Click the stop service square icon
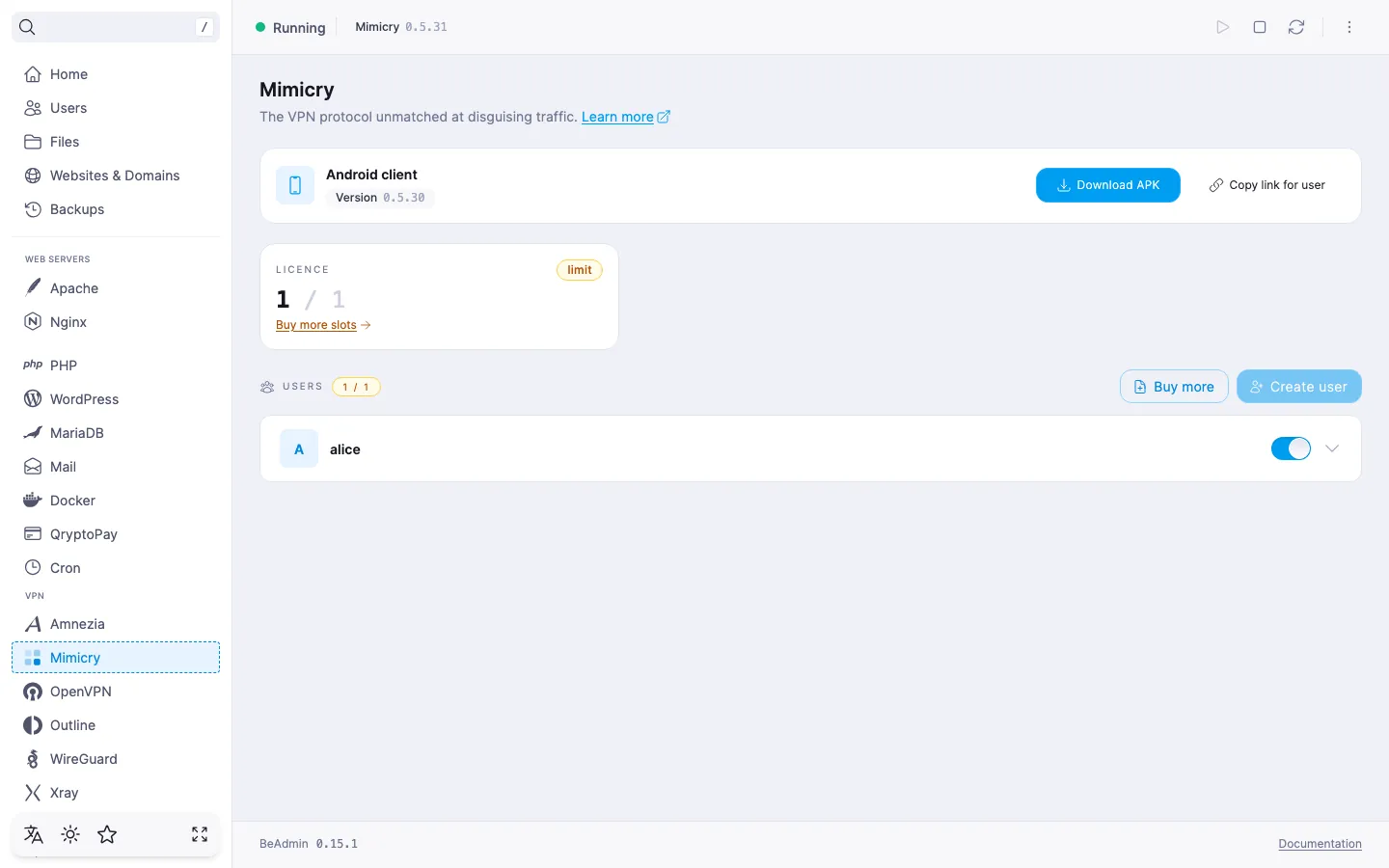1389x868 pixels. click(1260, 27)
